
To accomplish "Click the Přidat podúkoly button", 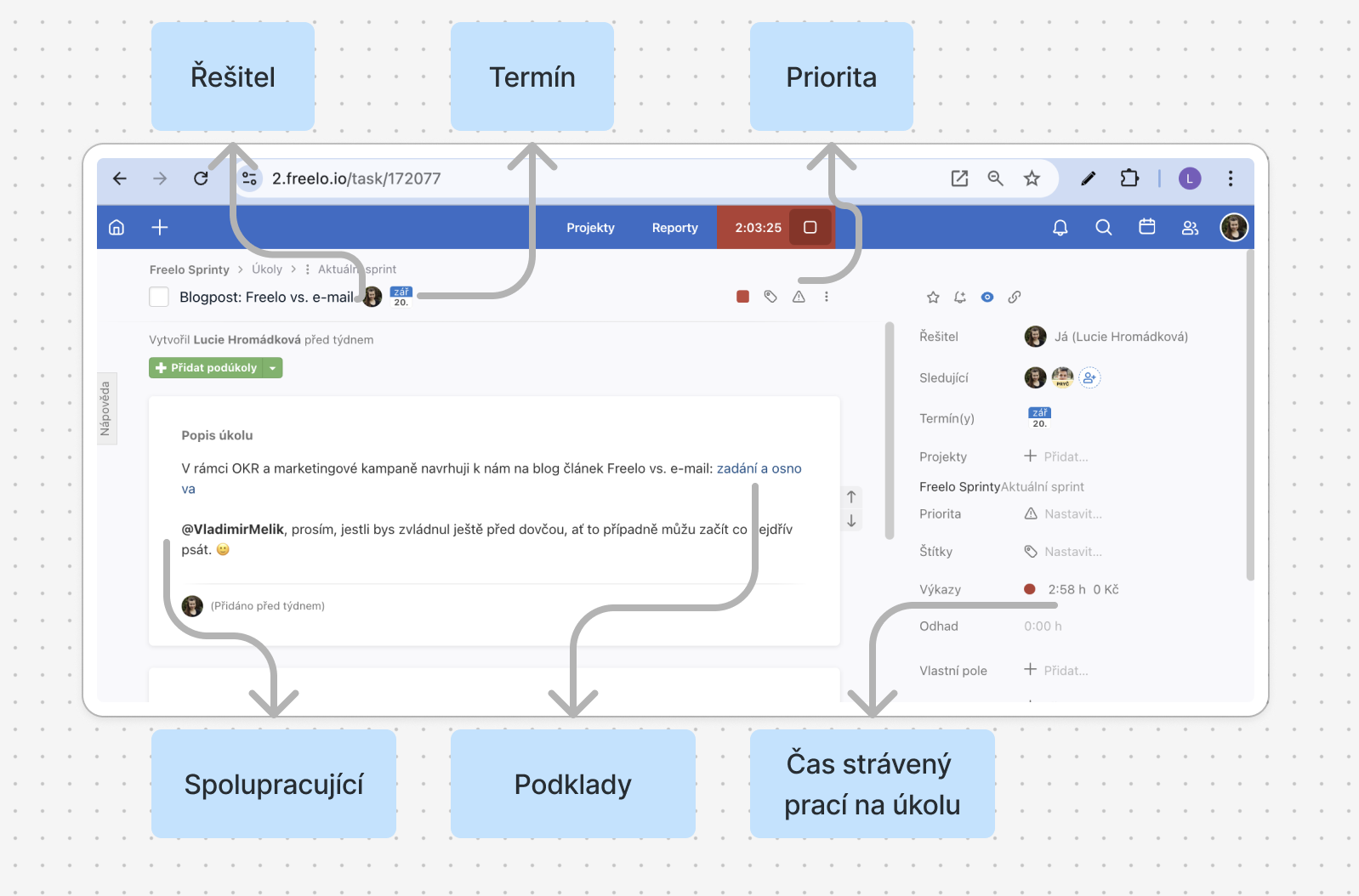I will tap(206, 368).
